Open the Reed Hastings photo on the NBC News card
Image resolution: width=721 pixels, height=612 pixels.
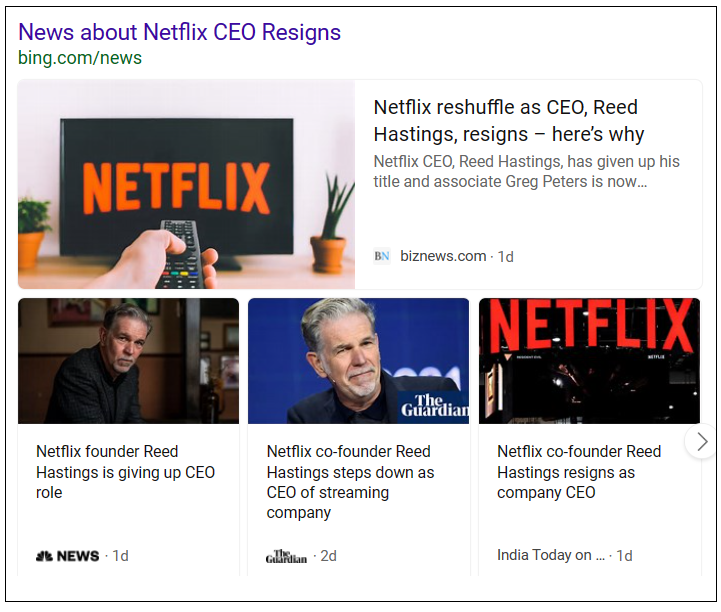tap(128, 361)
